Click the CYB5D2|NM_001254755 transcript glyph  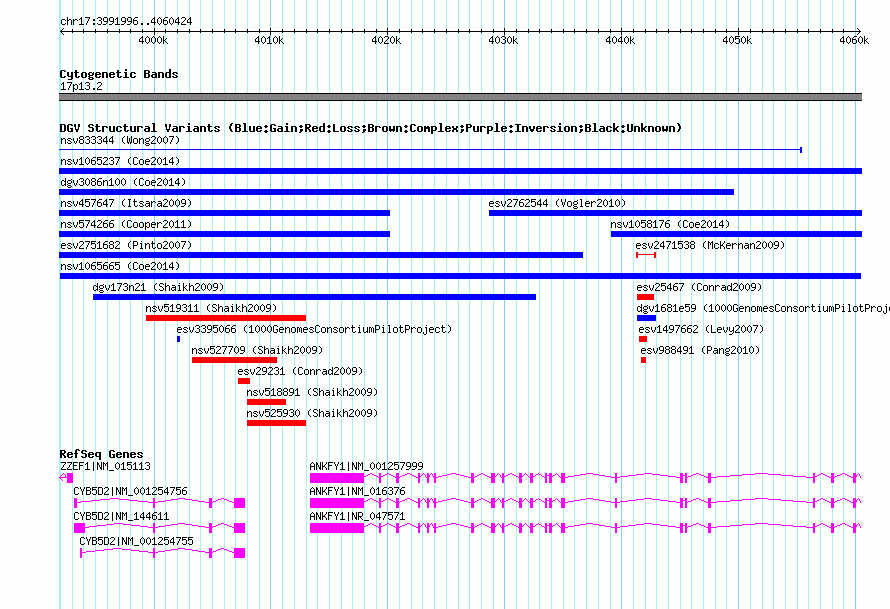[162, 553]
